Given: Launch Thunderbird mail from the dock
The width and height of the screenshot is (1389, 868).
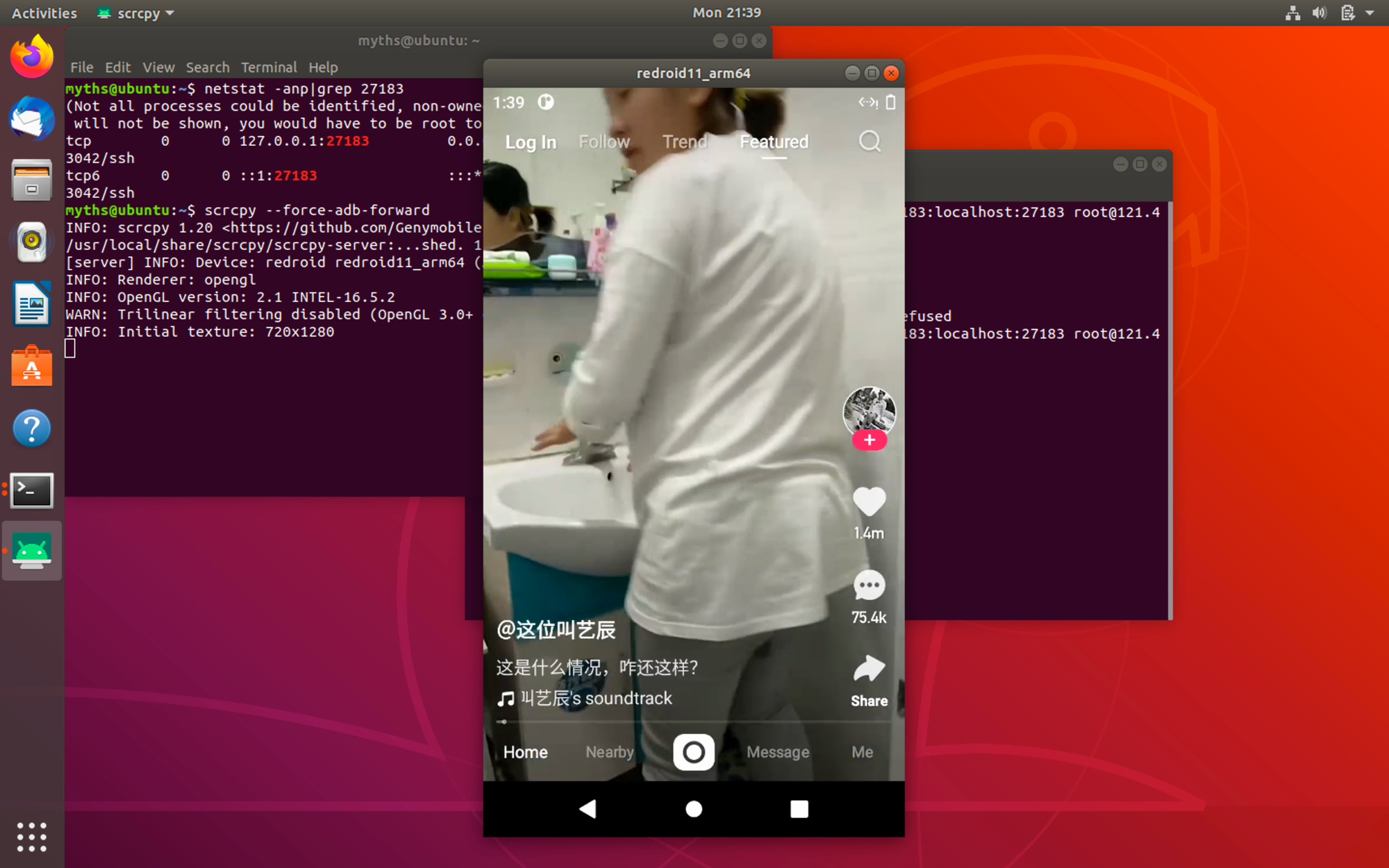Looking at the screenshot, I should tap(32, 118).
